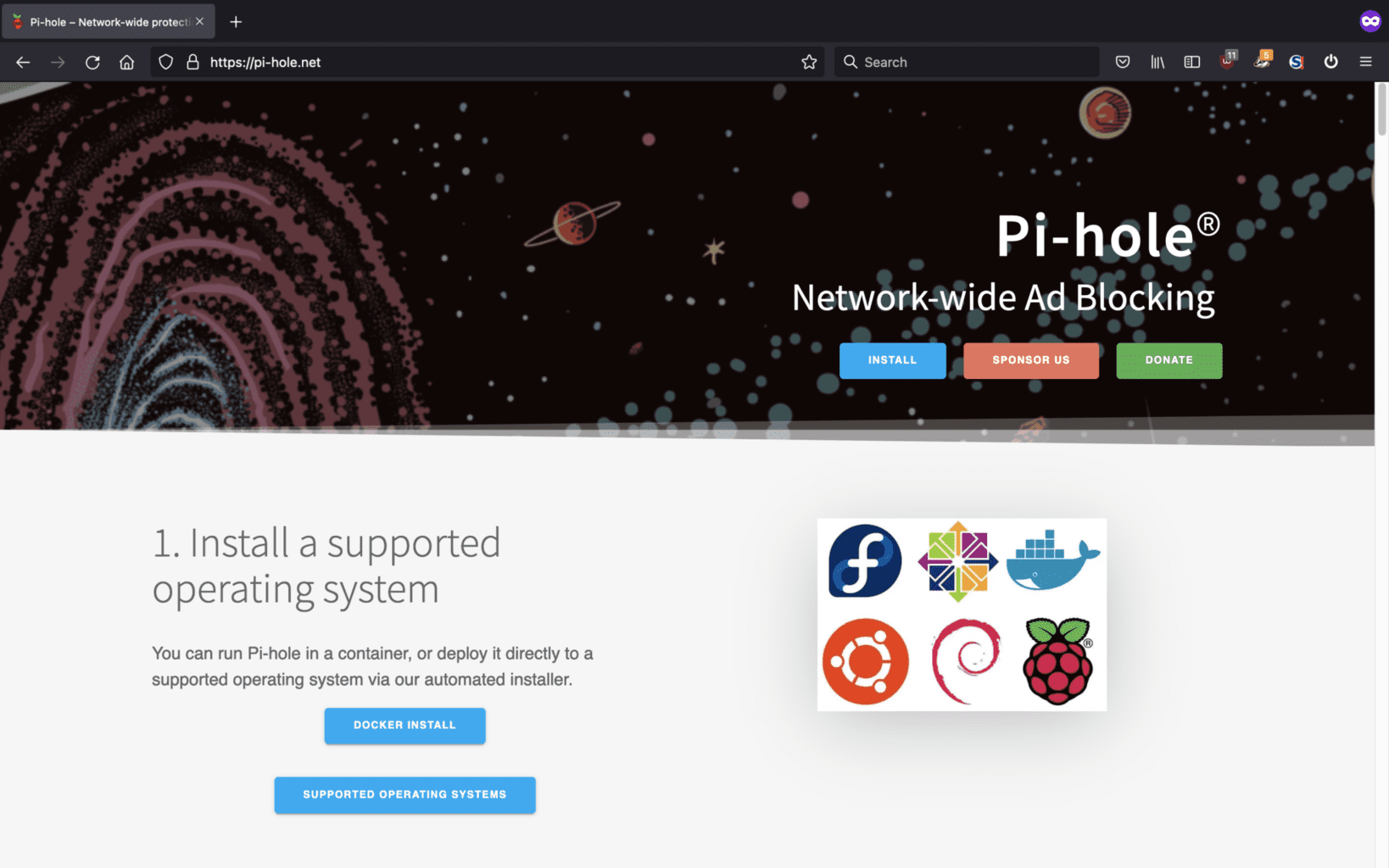This screenshot has width=1389, height=868.
Task: Open the Firefox home page
Action: 126,62
